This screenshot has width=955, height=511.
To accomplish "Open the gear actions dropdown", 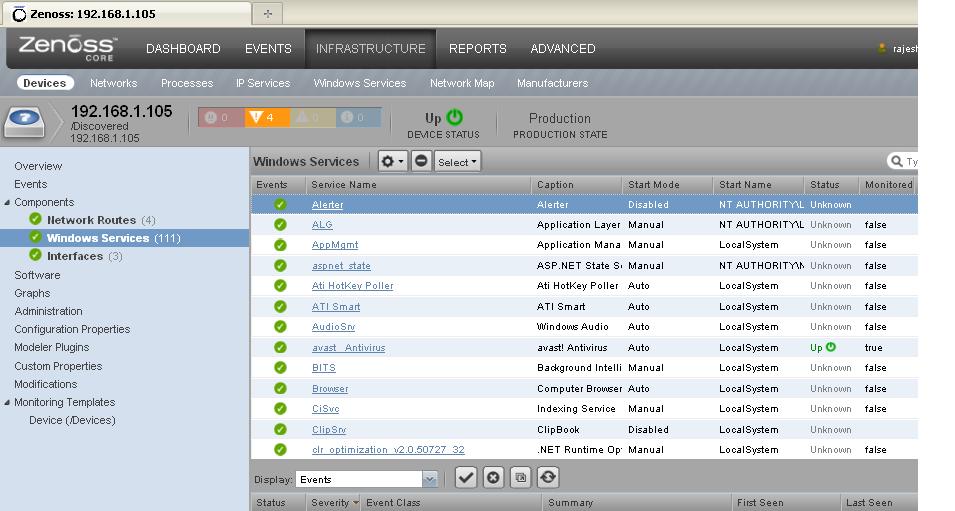I will pyautogui.click(x=392, y=161).
